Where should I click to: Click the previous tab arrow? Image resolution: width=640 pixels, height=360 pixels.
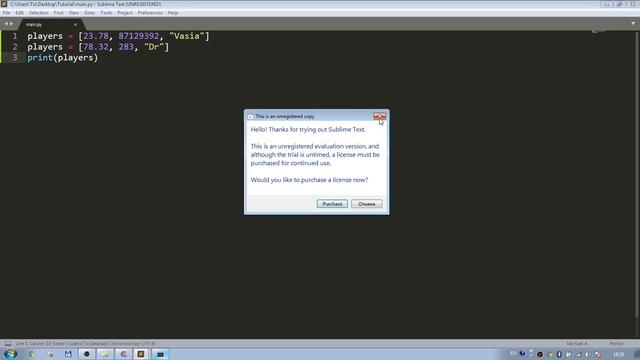click(x=6, y=24)
